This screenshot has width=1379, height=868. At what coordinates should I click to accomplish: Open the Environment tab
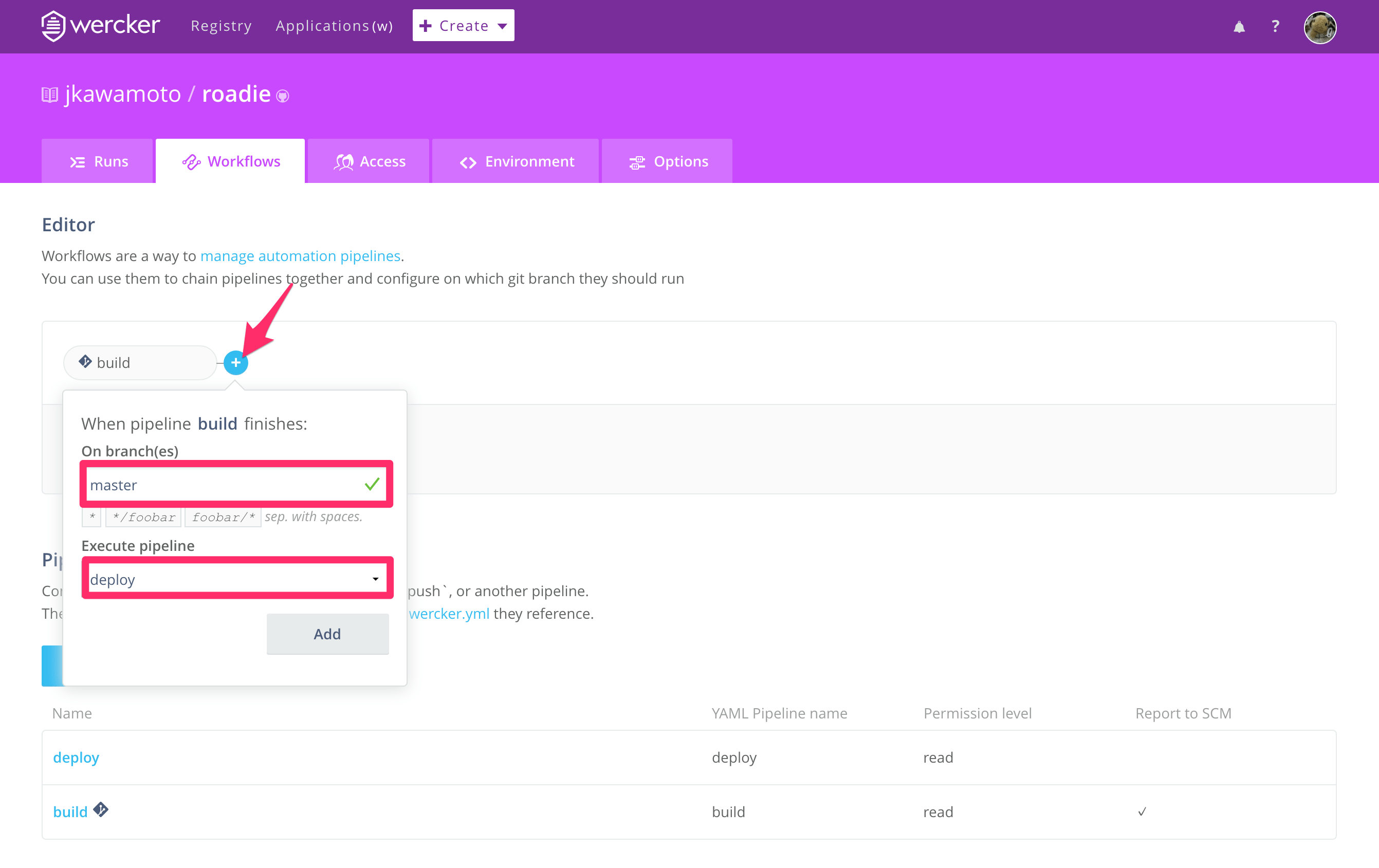pos(516,161)
